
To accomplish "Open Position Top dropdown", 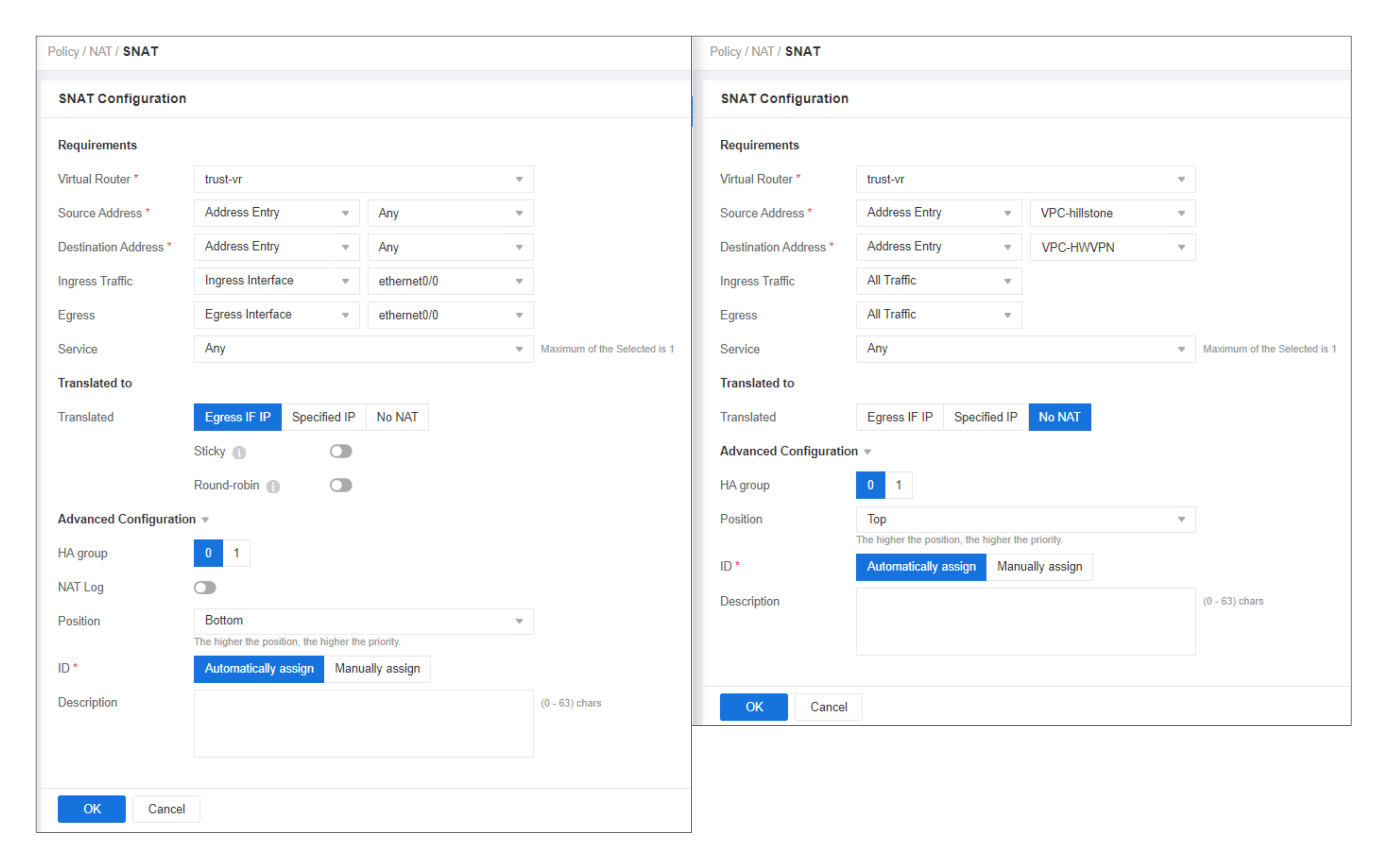I will [1025, 519].
